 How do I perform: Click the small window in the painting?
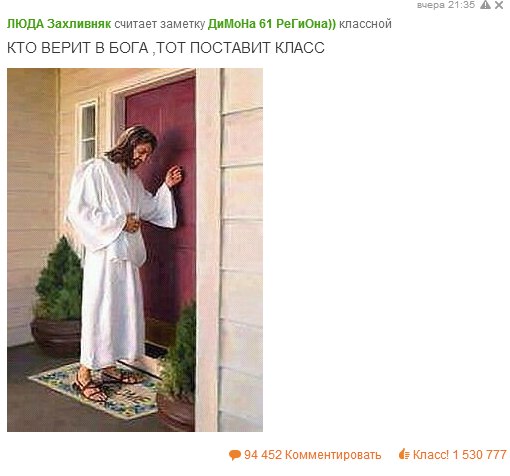tap(88, 132)
